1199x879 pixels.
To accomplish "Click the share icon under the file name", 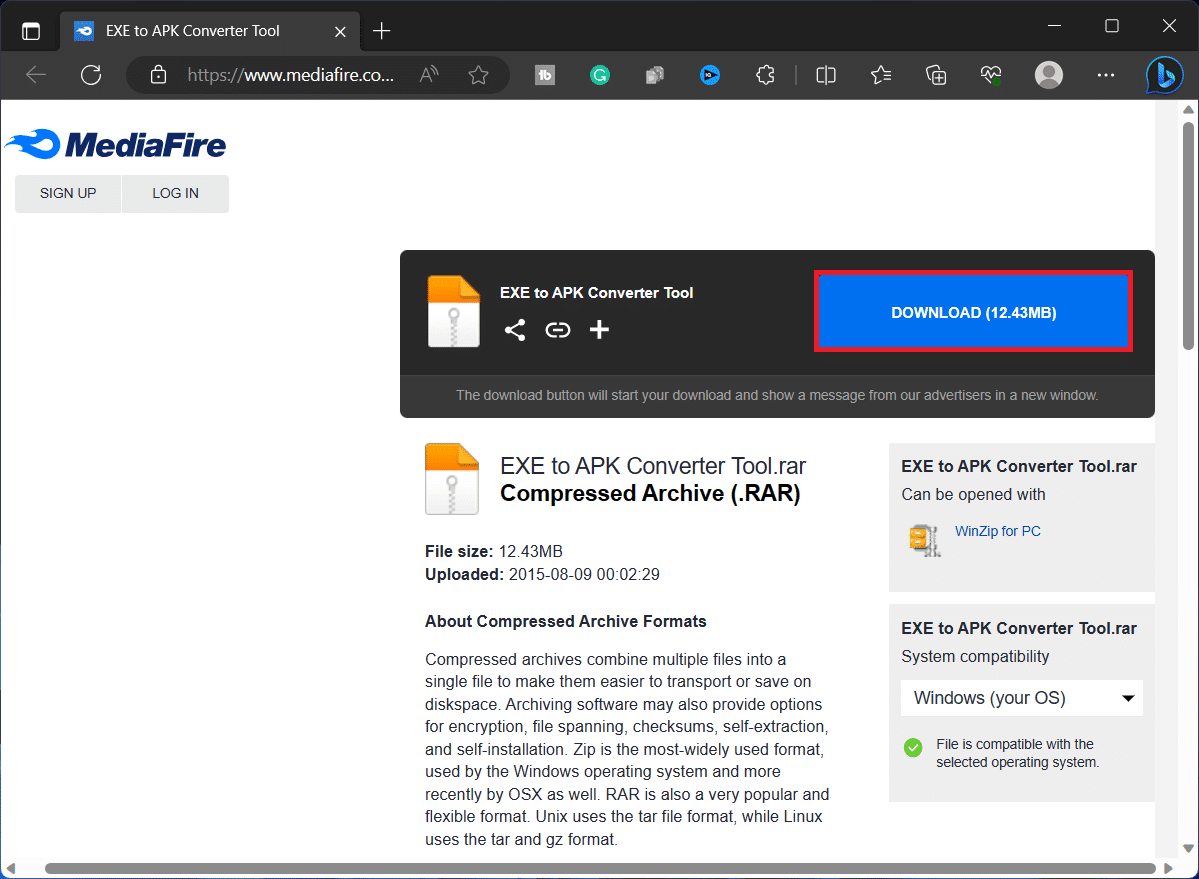I will tap(515, 330).
